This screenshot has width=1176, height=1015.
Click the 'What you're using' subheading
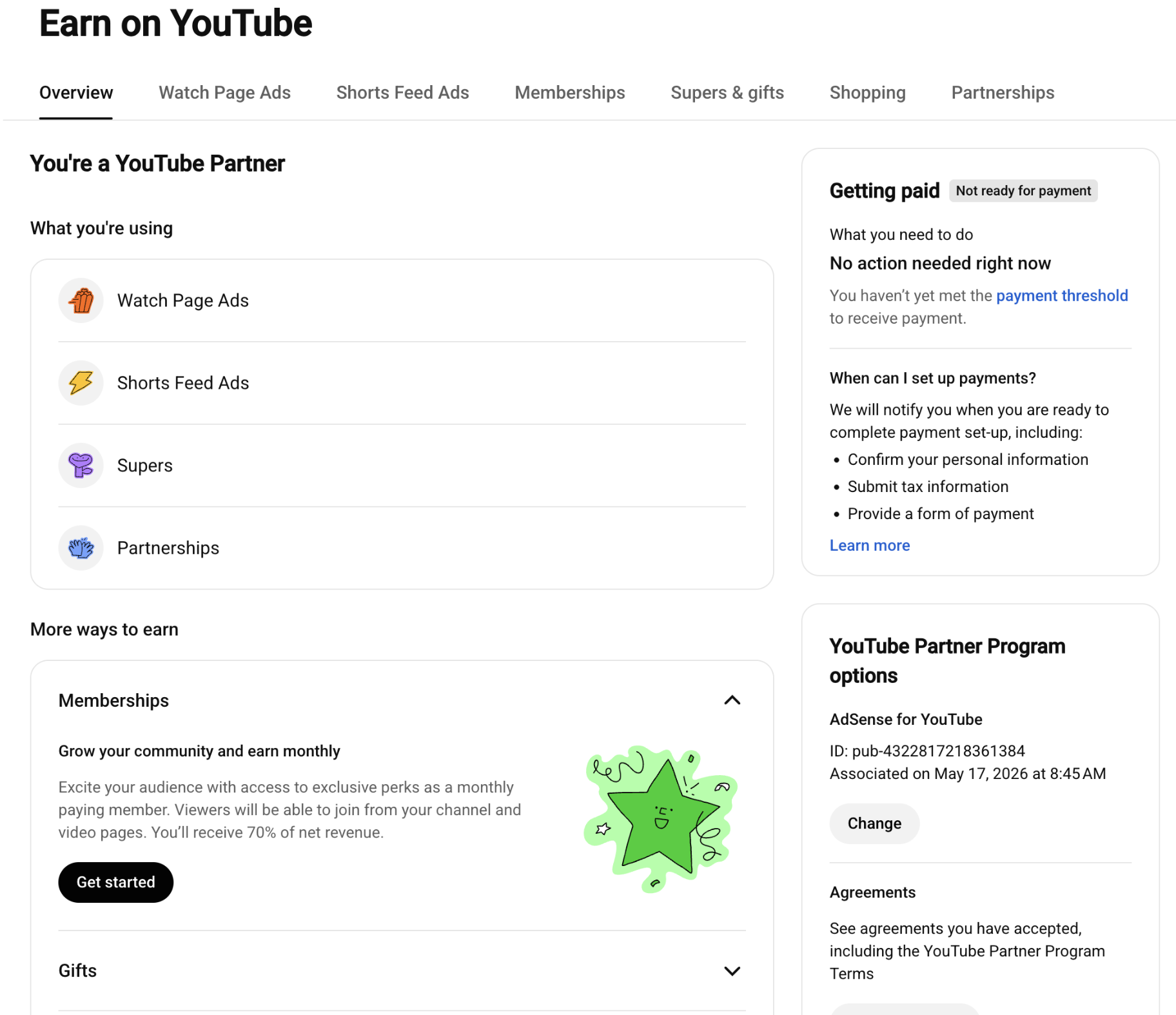point(102,228)
